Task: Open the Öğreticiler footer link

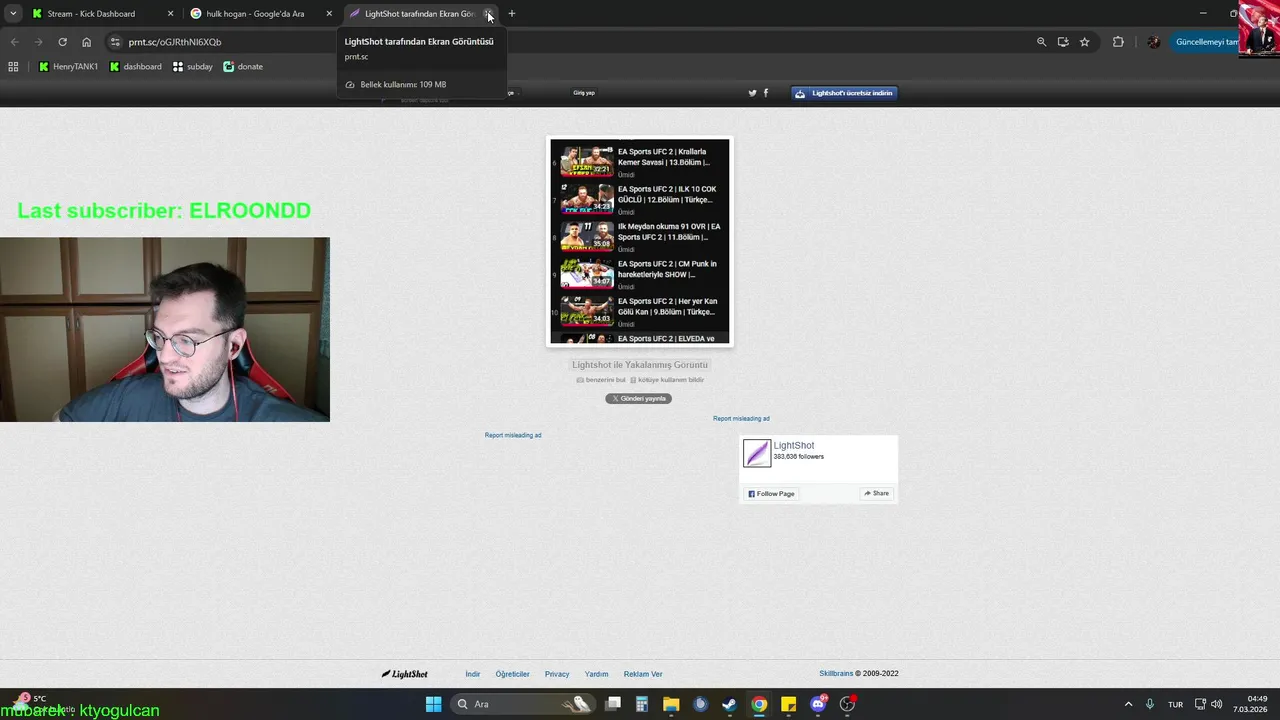Action: 512,674
